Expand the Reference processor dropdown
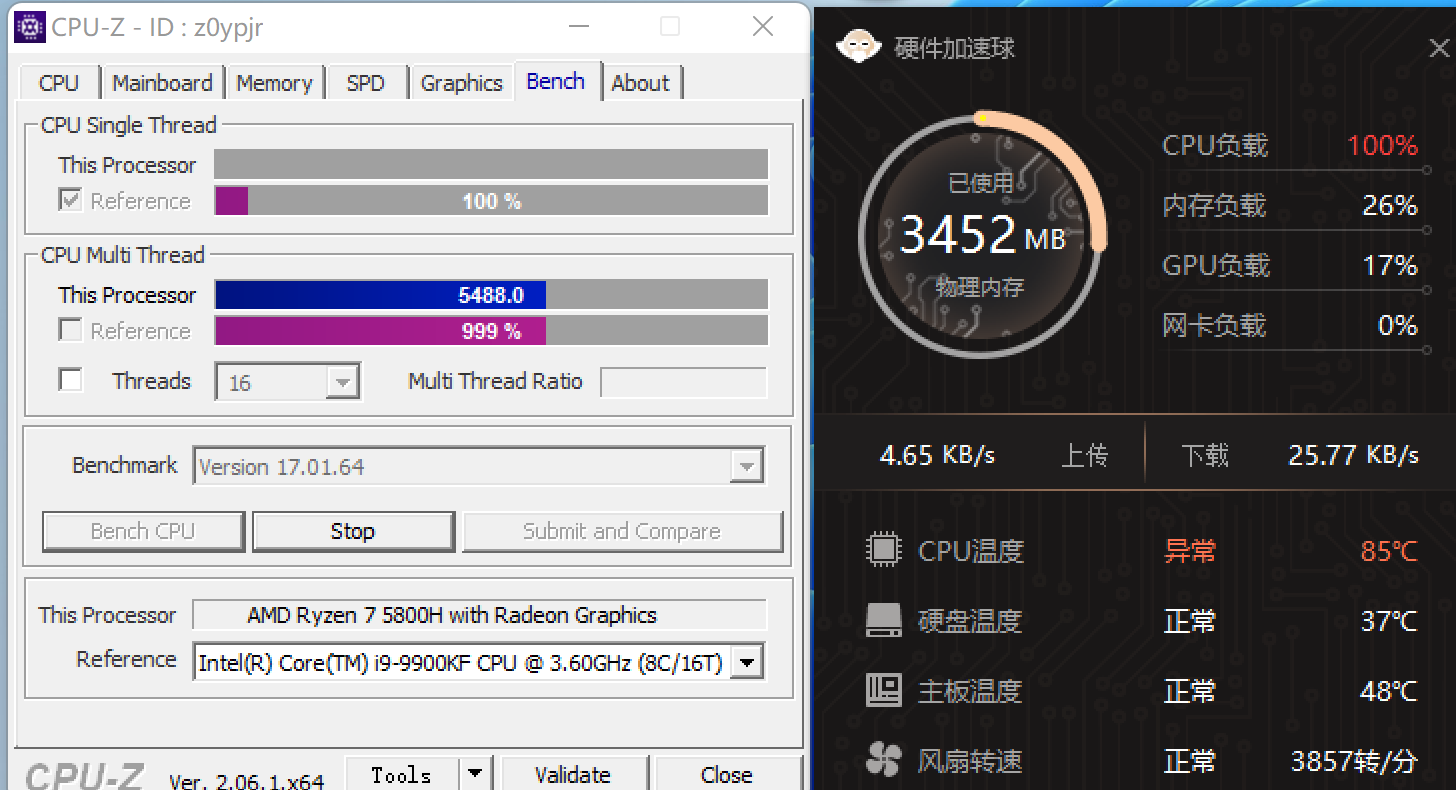Viewport: 1456px width, 790px height. [x=746, y=661]
